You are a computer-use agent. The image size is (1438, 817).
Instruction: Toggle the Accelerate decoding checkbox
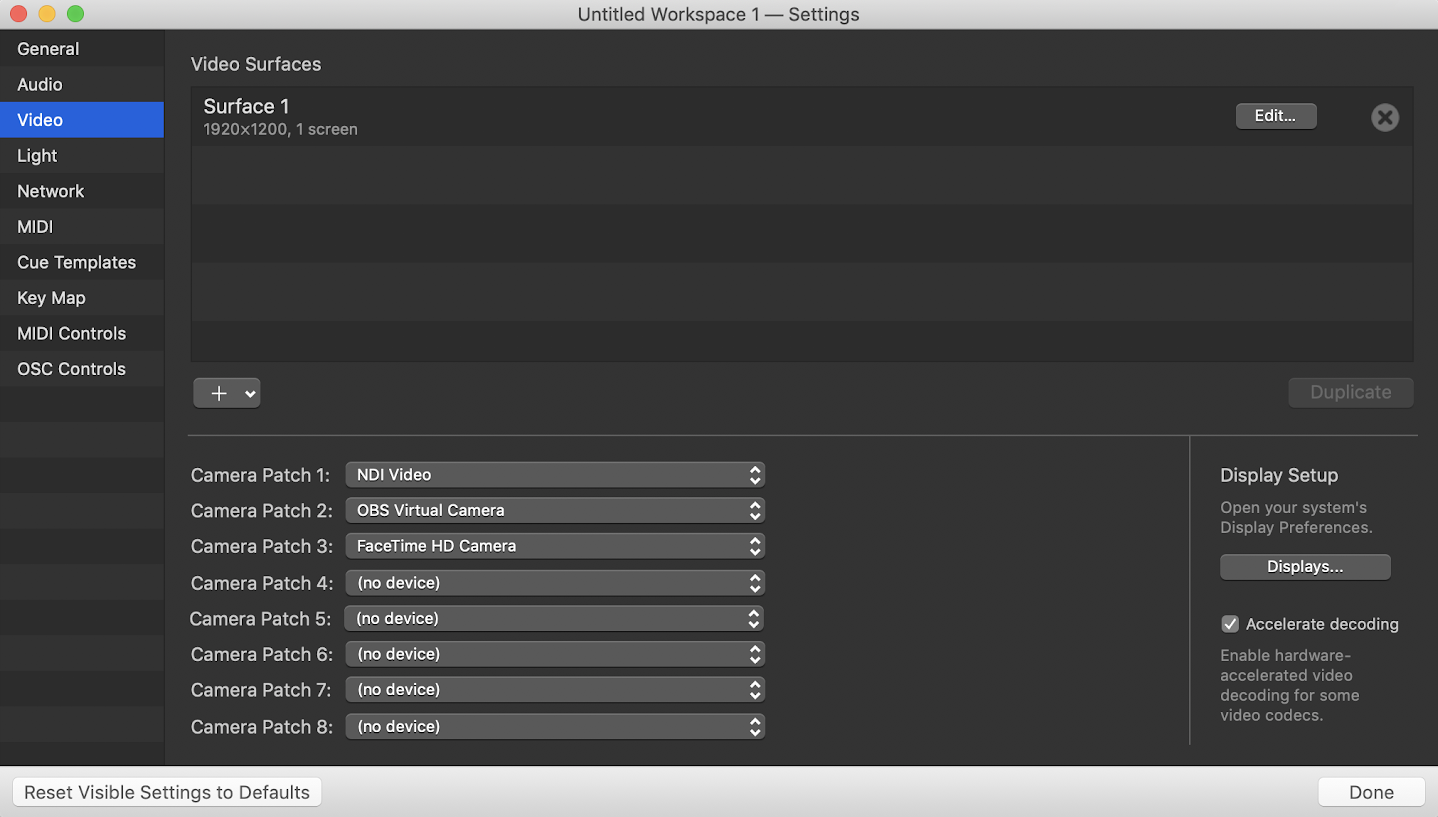pyautogui.click(x=1230, y=624)
